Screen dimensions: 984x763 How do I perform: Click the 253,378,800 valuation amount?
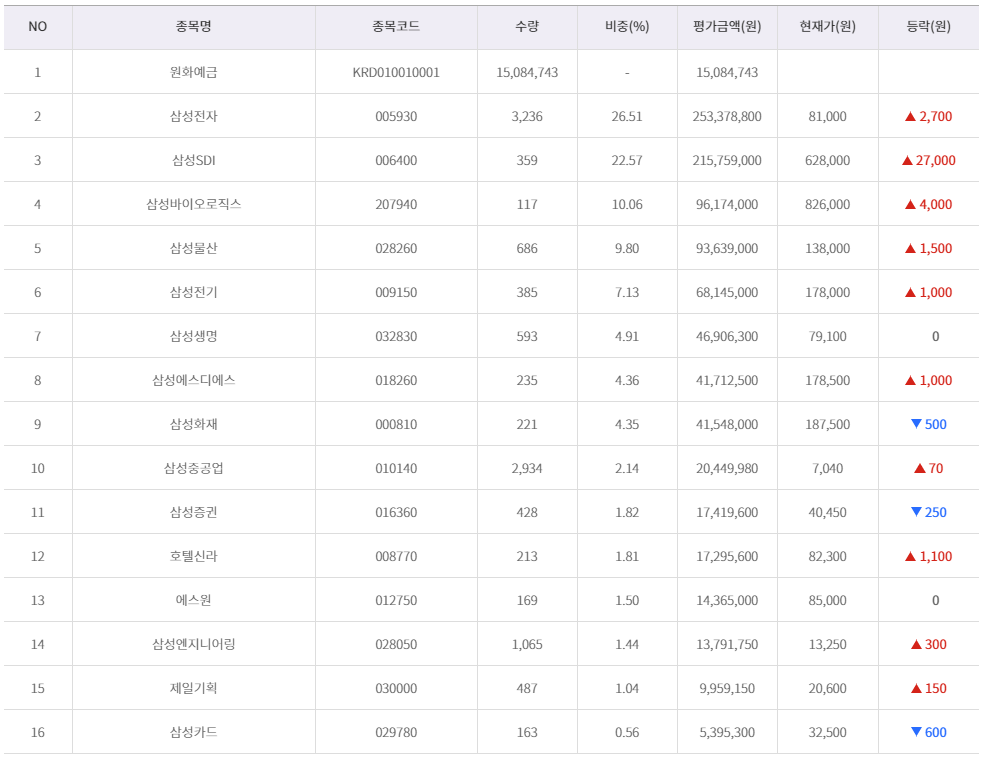click(727, 116)
